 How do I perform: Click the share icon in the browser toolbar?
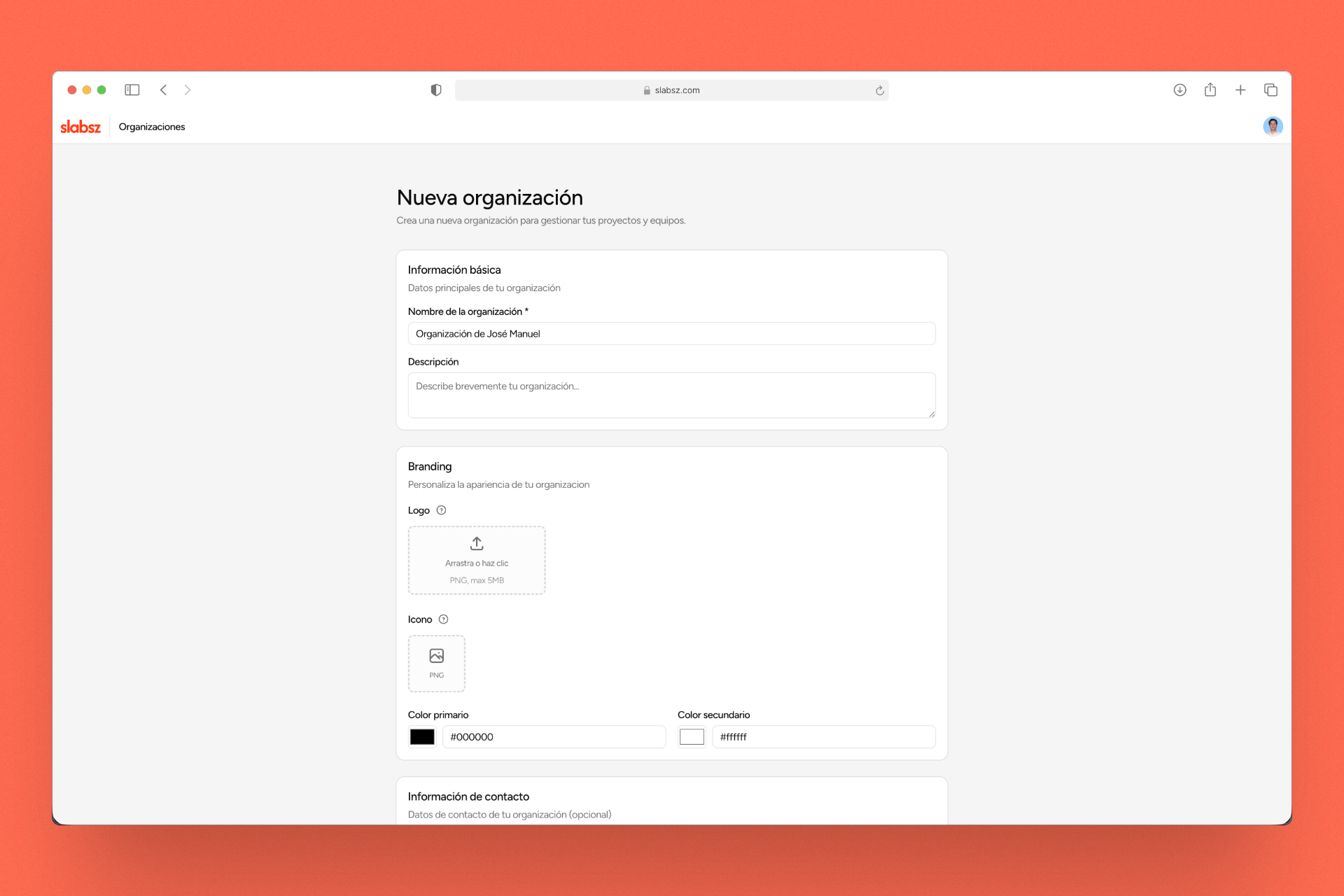[x=1210, y=90]
